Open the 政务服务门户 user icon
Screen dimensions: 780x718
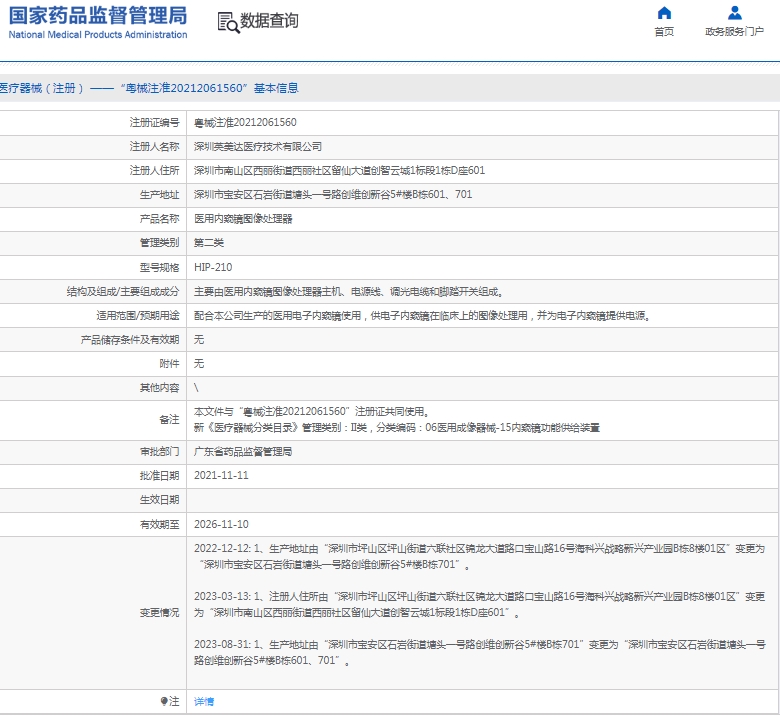[x=734, y=12]
